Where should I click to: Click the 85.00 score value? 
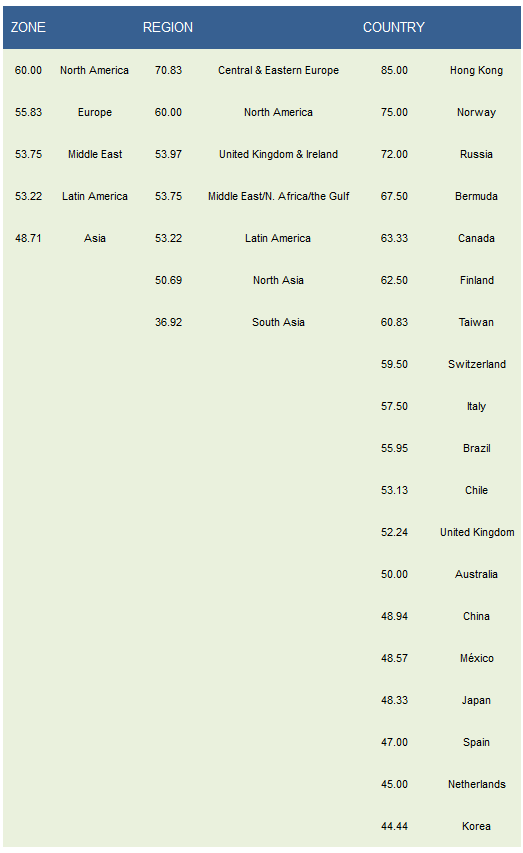click(394, 70)
